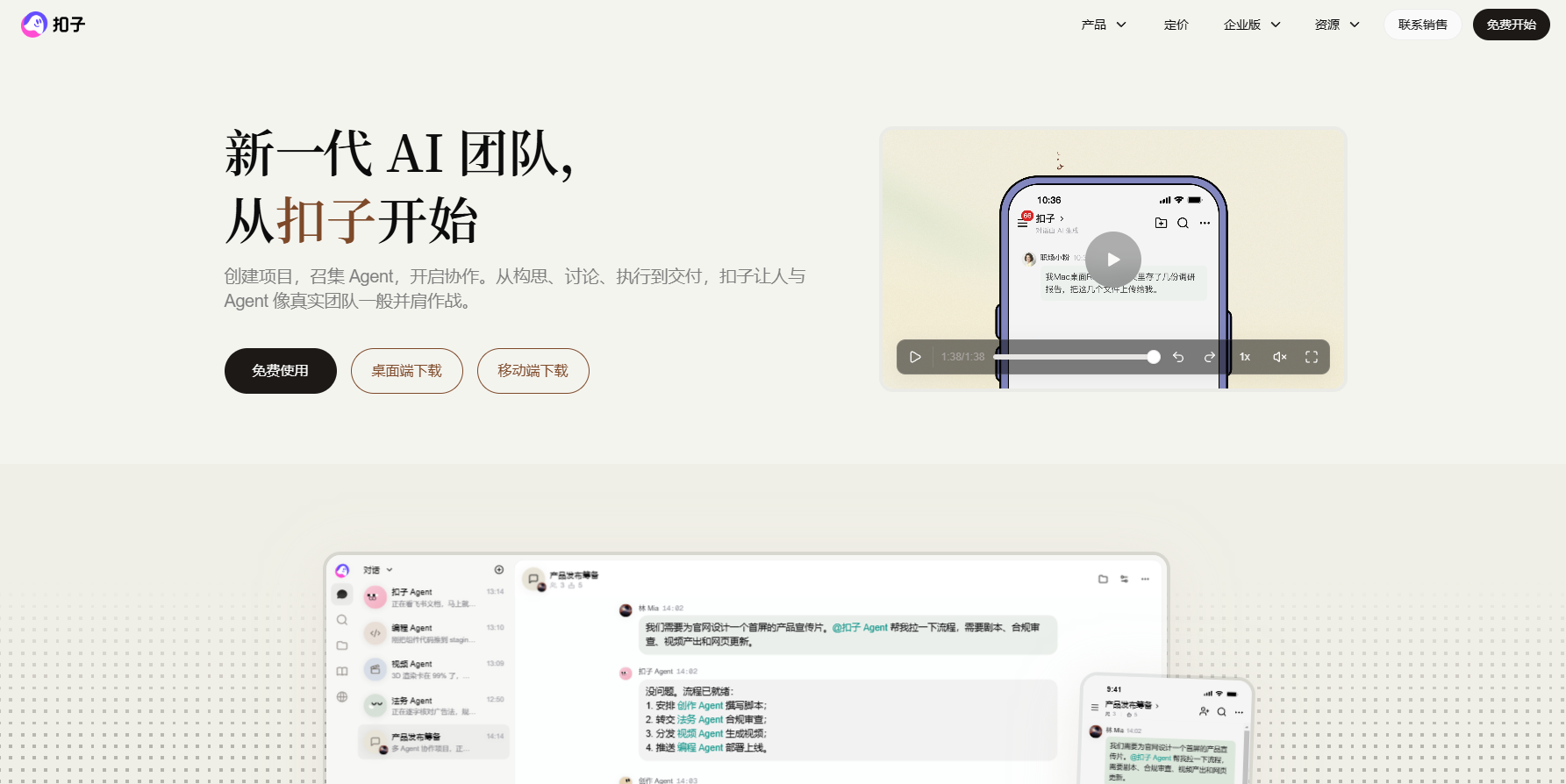Click the 视频 Agent link in step 3
Screen dimensions: 1566x784
pos(700,734)
